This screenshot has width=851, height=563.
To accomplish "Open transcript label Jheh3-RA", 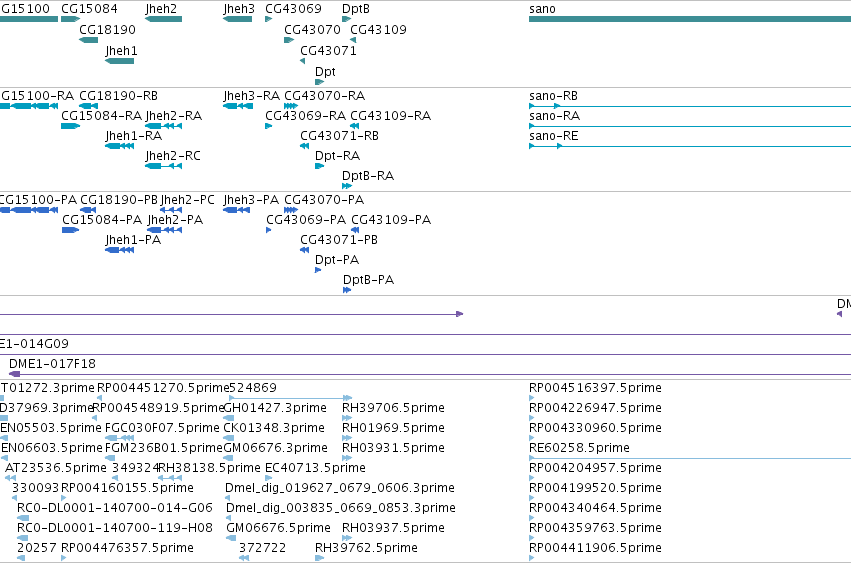I will tap(252, 96).
